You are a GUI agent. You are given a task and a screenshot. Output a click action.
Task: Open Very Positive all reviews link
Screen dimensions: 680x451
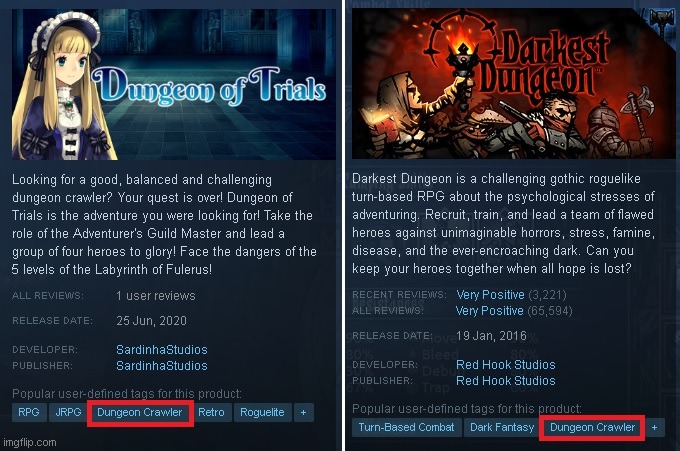pyautogui.click(x=490, y=310)
